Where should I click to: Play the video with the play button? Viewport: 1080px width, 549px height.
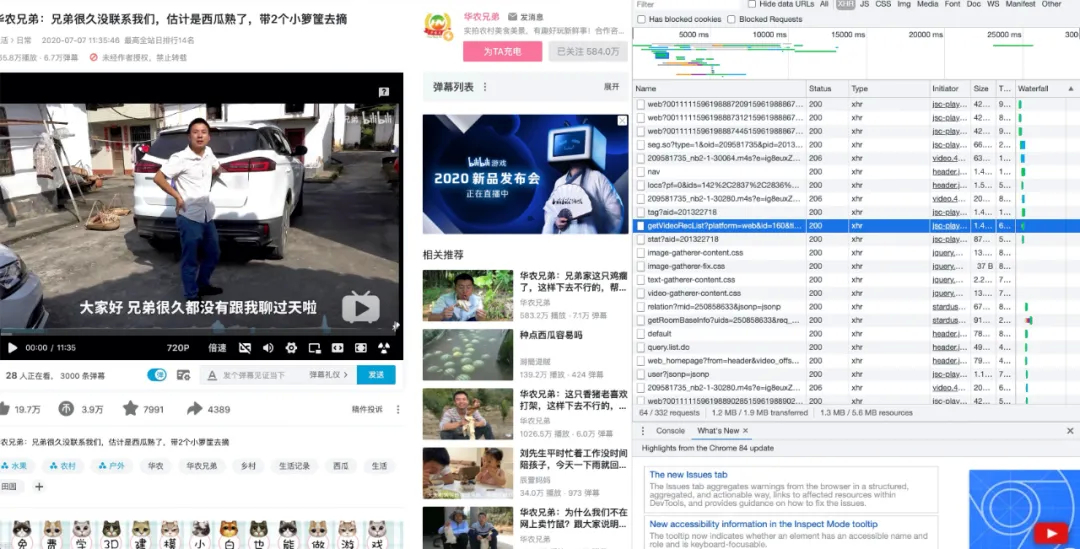(12, 348)
